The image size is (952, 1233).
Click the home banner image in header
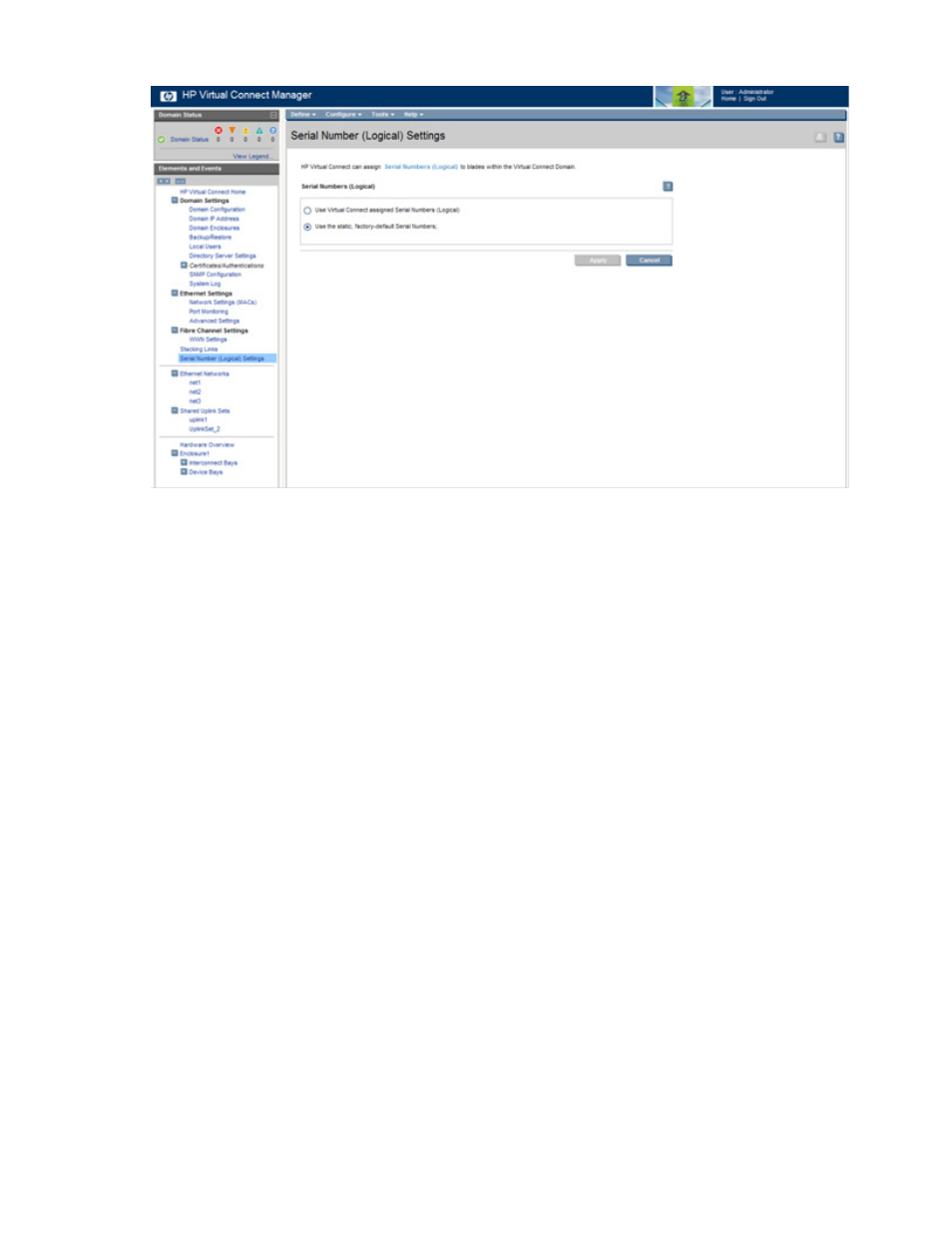pyautogui.click(x=683, y=96)
